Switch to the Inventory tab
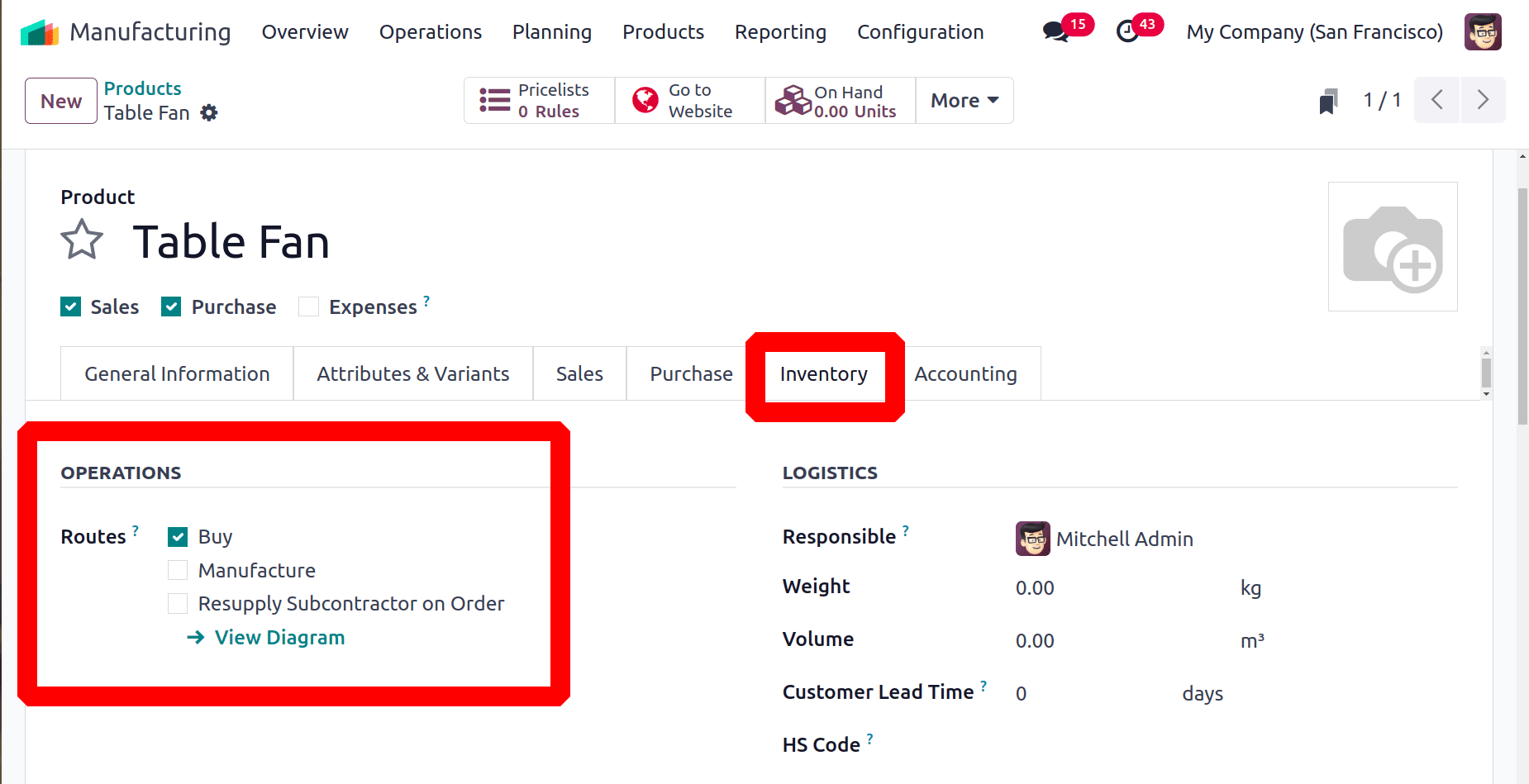 (824, 374)
